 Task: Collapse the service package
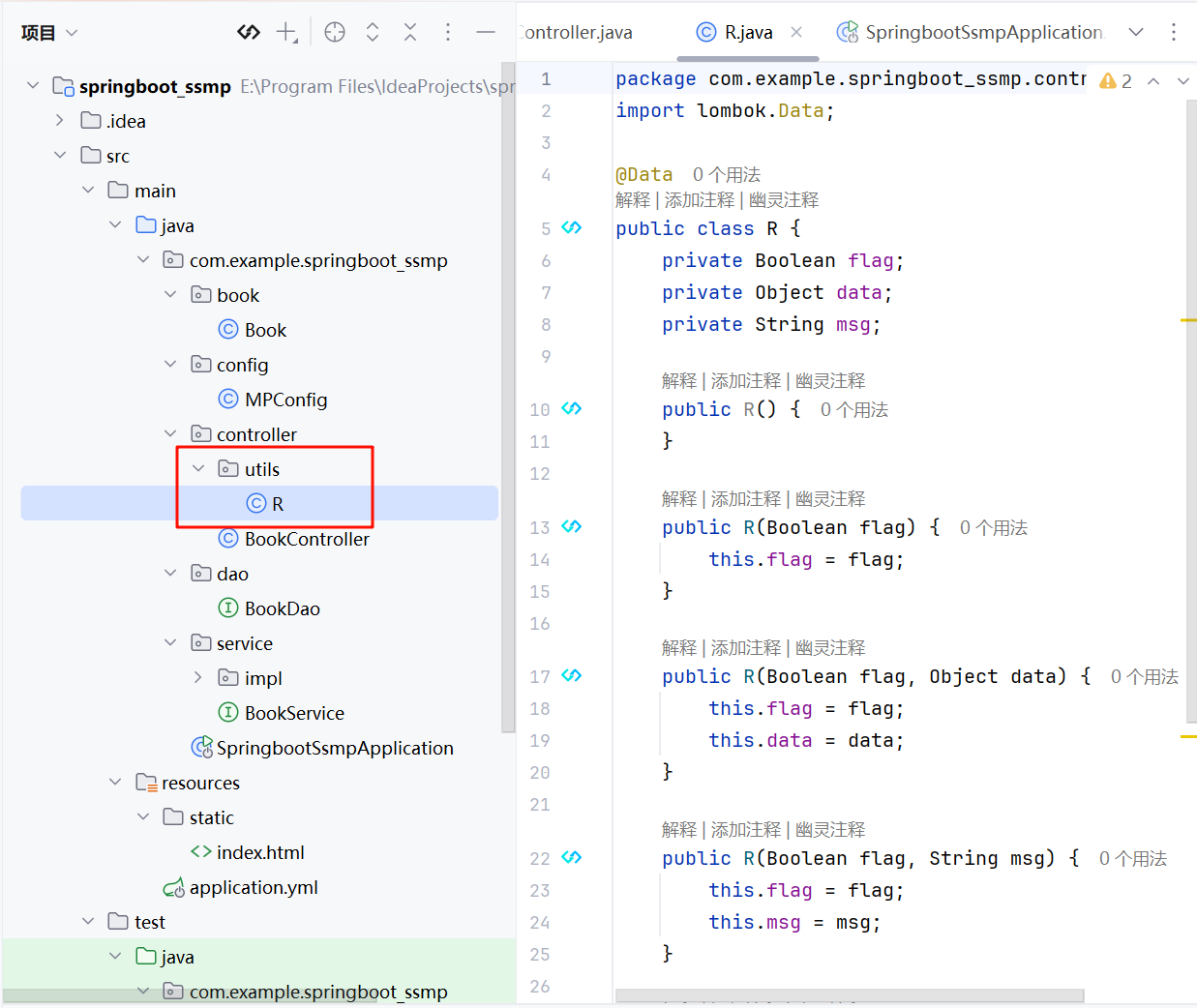(170, 643)
